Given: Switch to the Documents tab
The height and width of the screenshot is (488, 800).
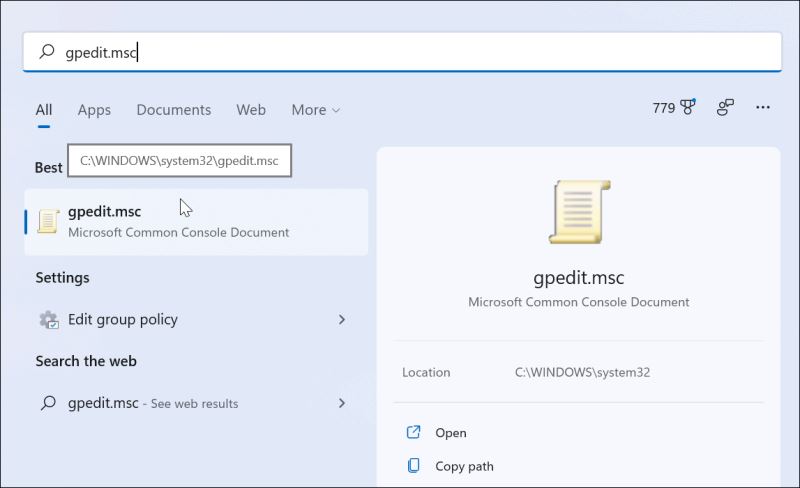Looking at the screenshot, I should (173, 110).
